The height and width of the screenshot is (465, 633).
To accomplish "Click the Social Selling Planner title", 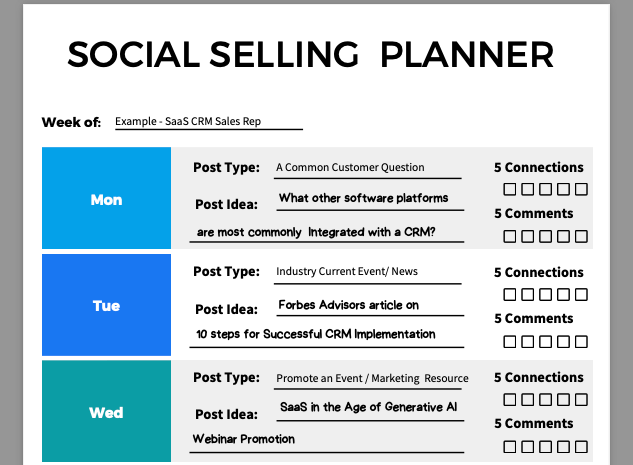I will point(310,54).
